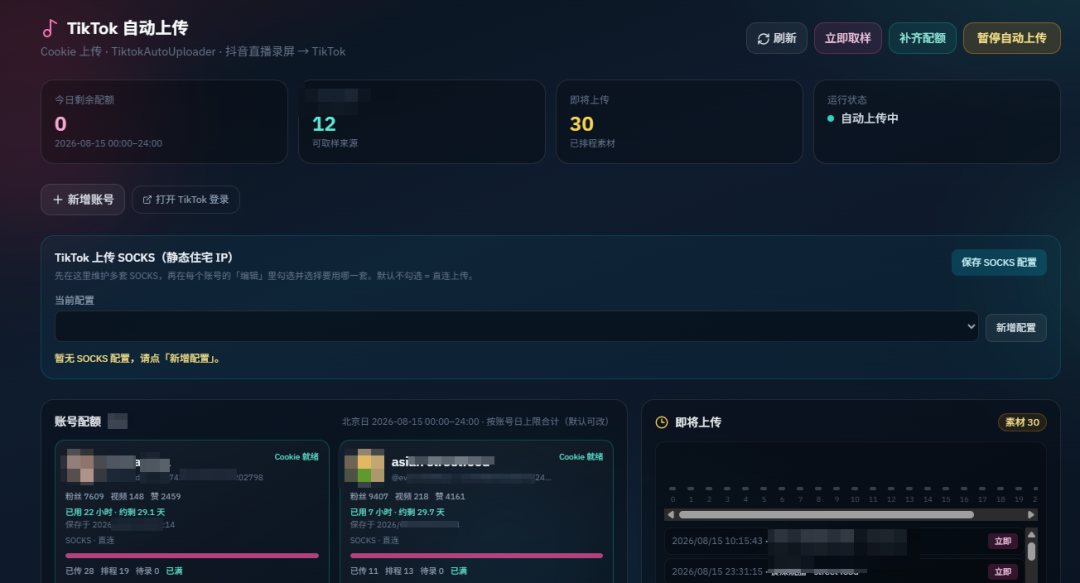The image size is (1080, 583).
Task: Click Cookie 就绪 on the asia account card
Action: point(581,457)
